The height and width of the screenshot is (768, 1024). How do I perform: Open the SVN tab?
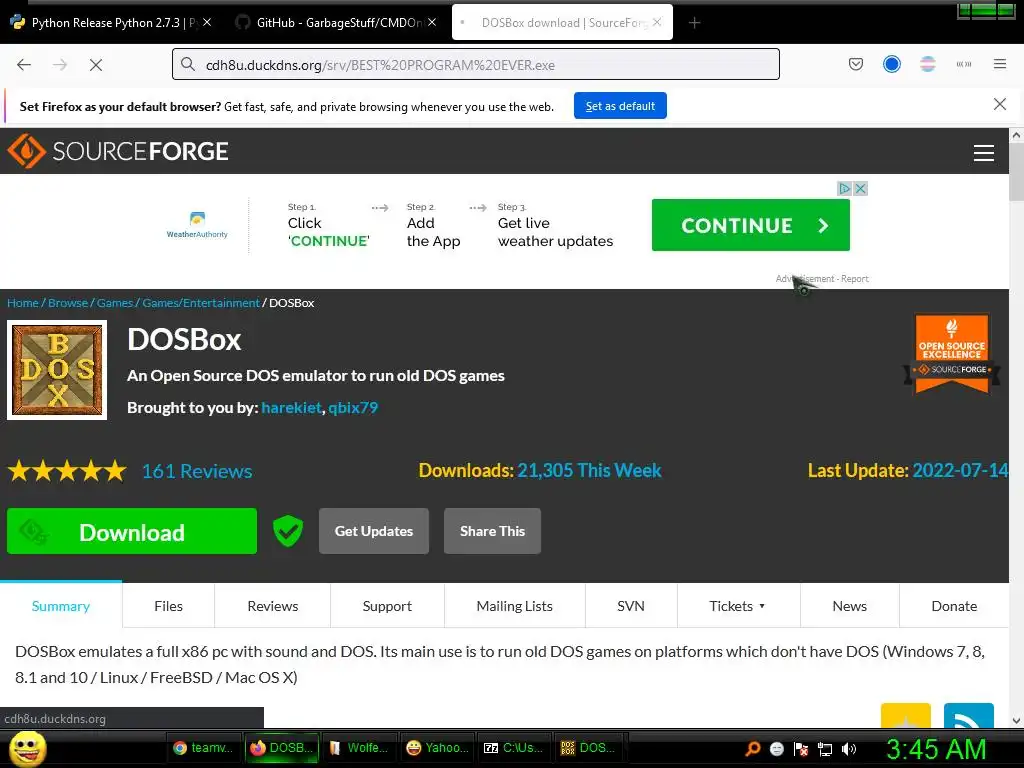click(631, 606)
